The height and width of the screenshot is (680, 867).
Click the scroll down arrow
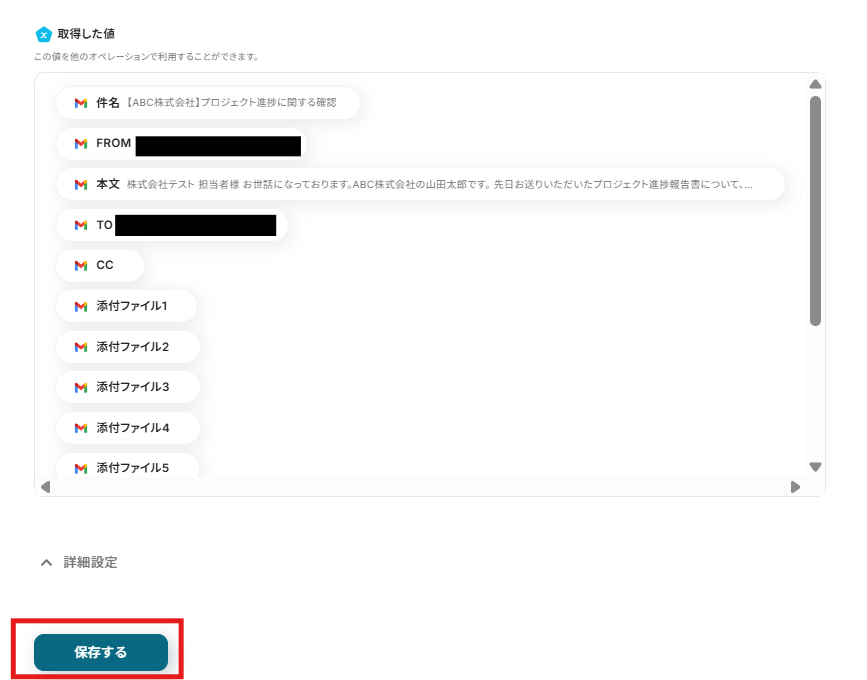pyautogui.click(x=815, y=467)
